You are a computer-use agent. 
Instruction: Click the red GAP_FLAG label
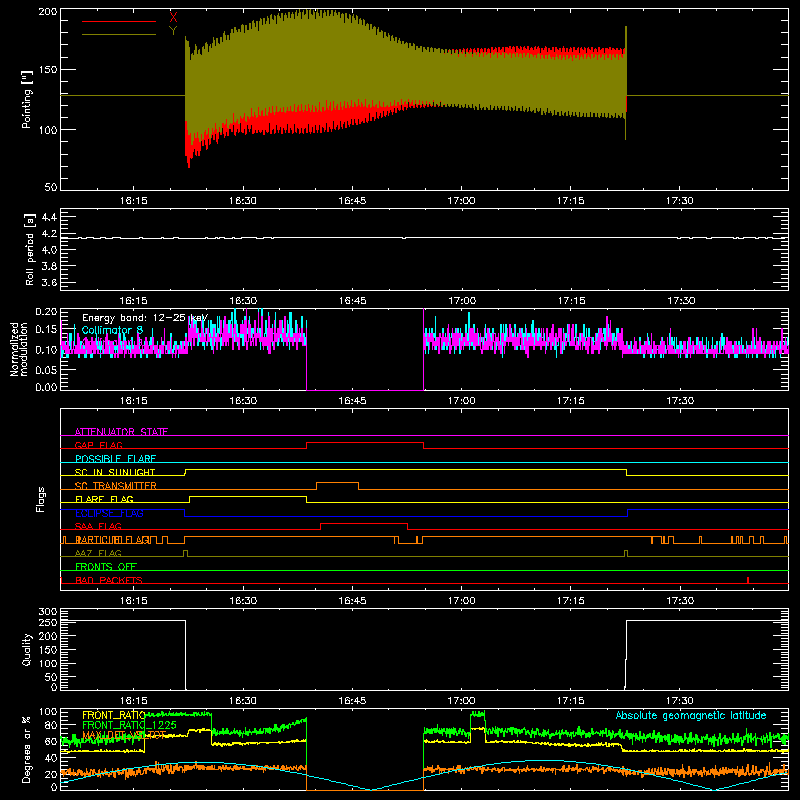coord(98,445)
